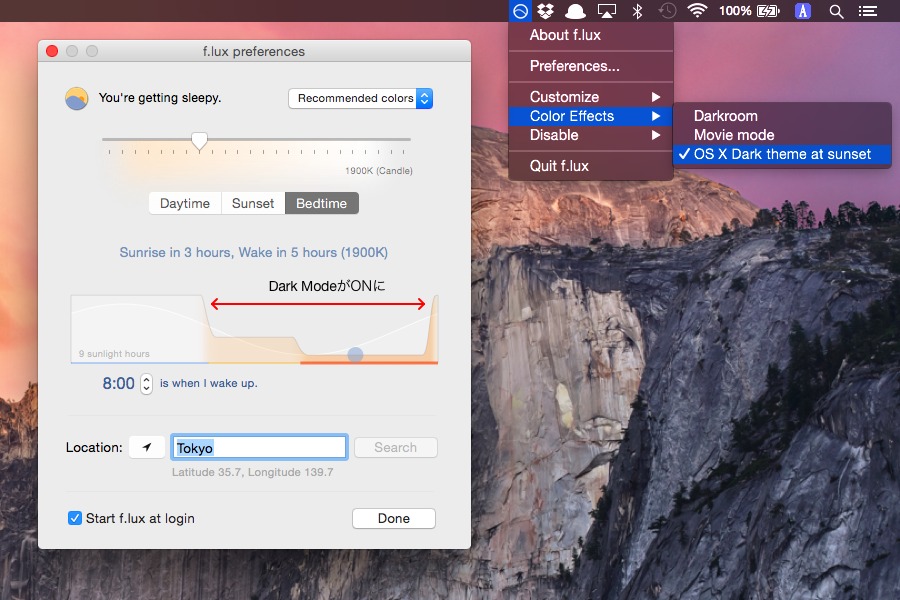
Task: Click the blue marker on the daylight graph
Action: [x=355, y=355]
